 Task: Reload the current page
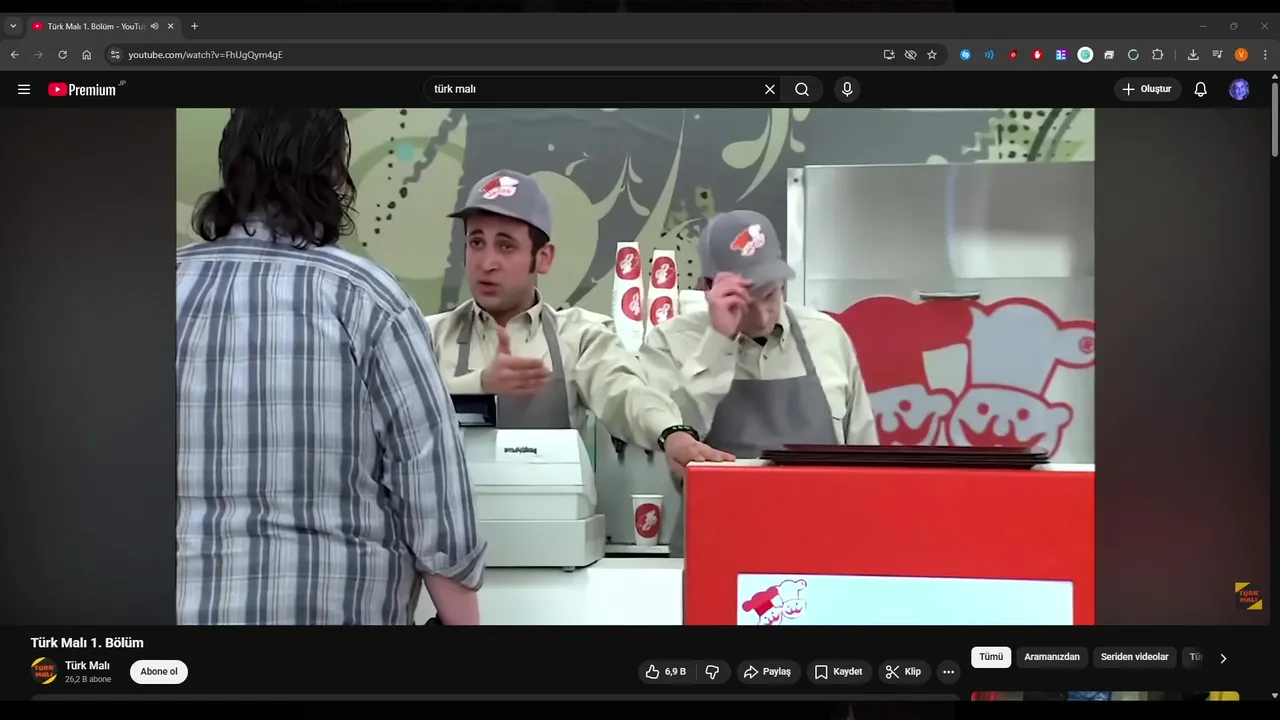(x=62, y=55)
